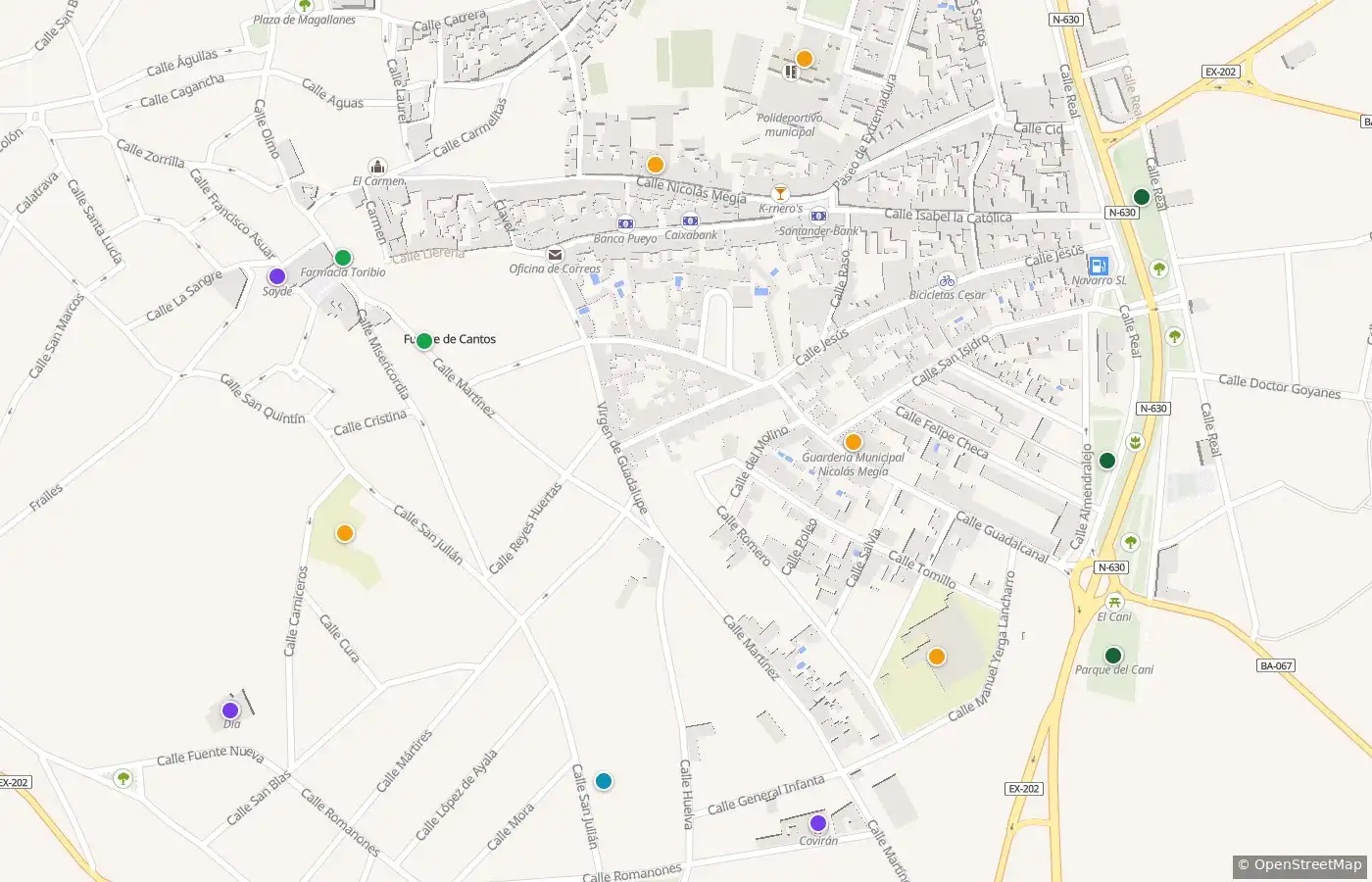Click the El Carmen church icon

377,167
